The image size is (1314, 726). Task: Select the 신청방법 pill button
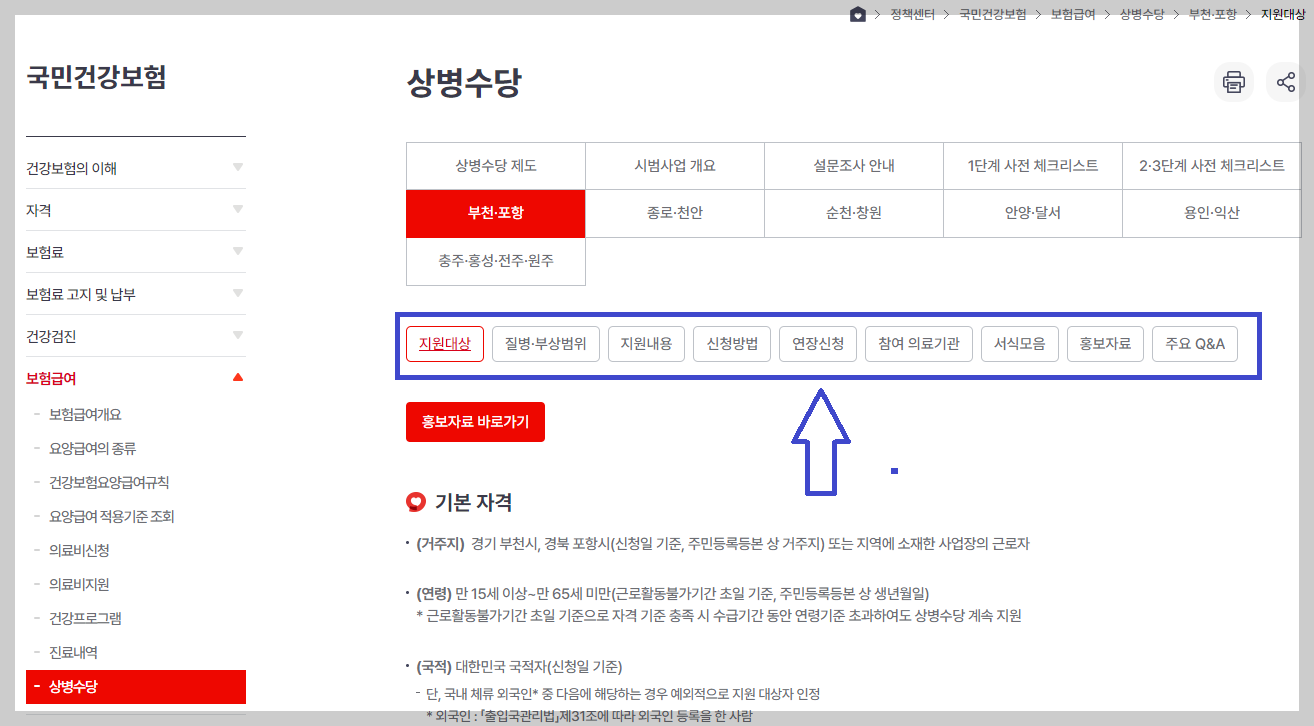[731, 343]
